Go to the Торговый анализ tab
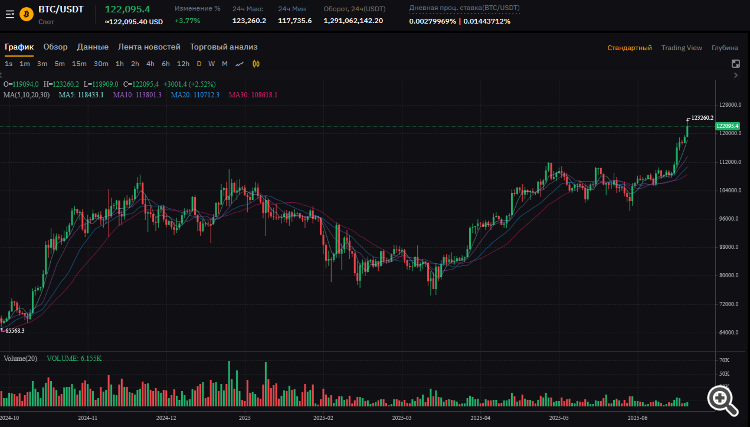The image size is (750, 427). (x=224, y=47)
